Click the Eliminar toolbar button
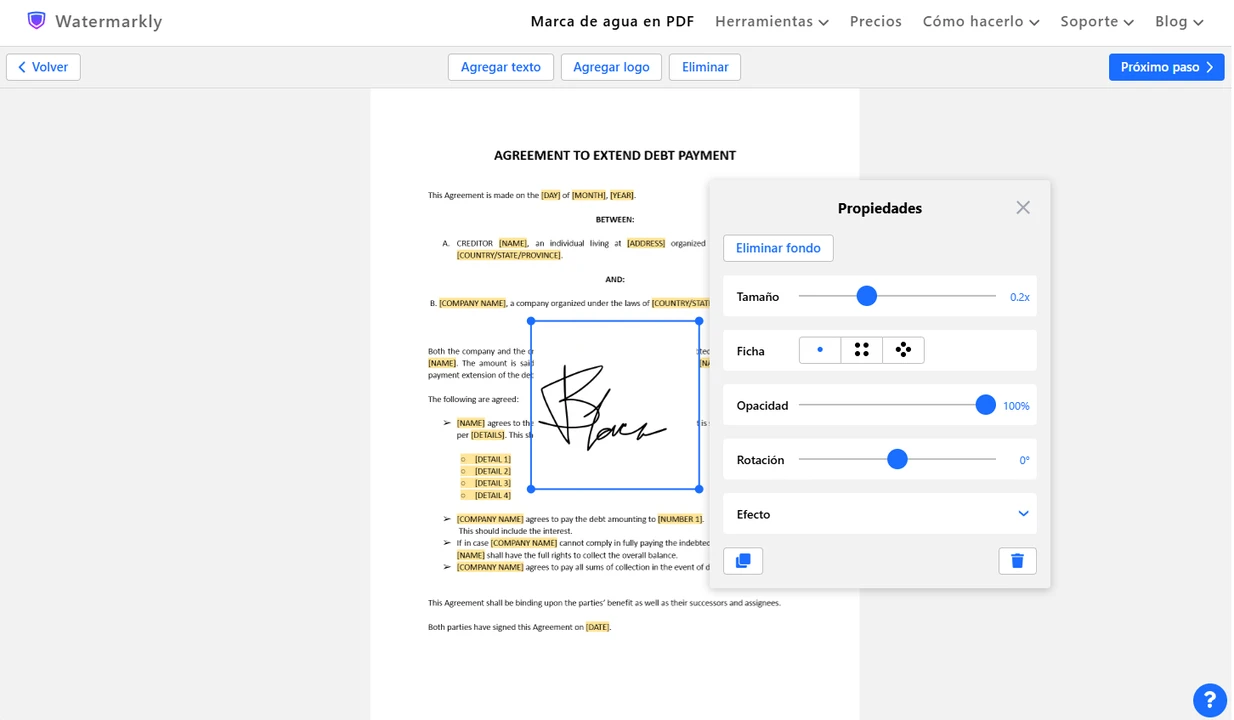 pos(705,67)
